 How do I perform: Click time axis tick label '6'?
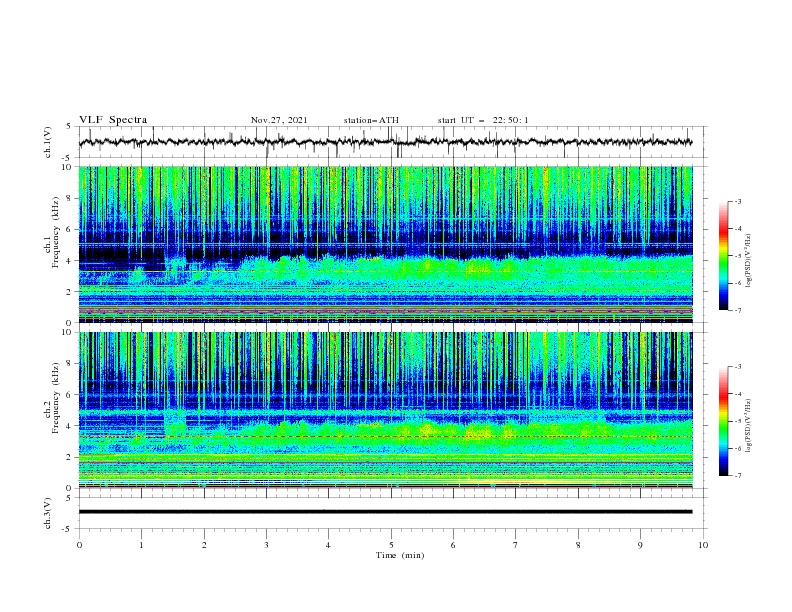coord(453,545)
